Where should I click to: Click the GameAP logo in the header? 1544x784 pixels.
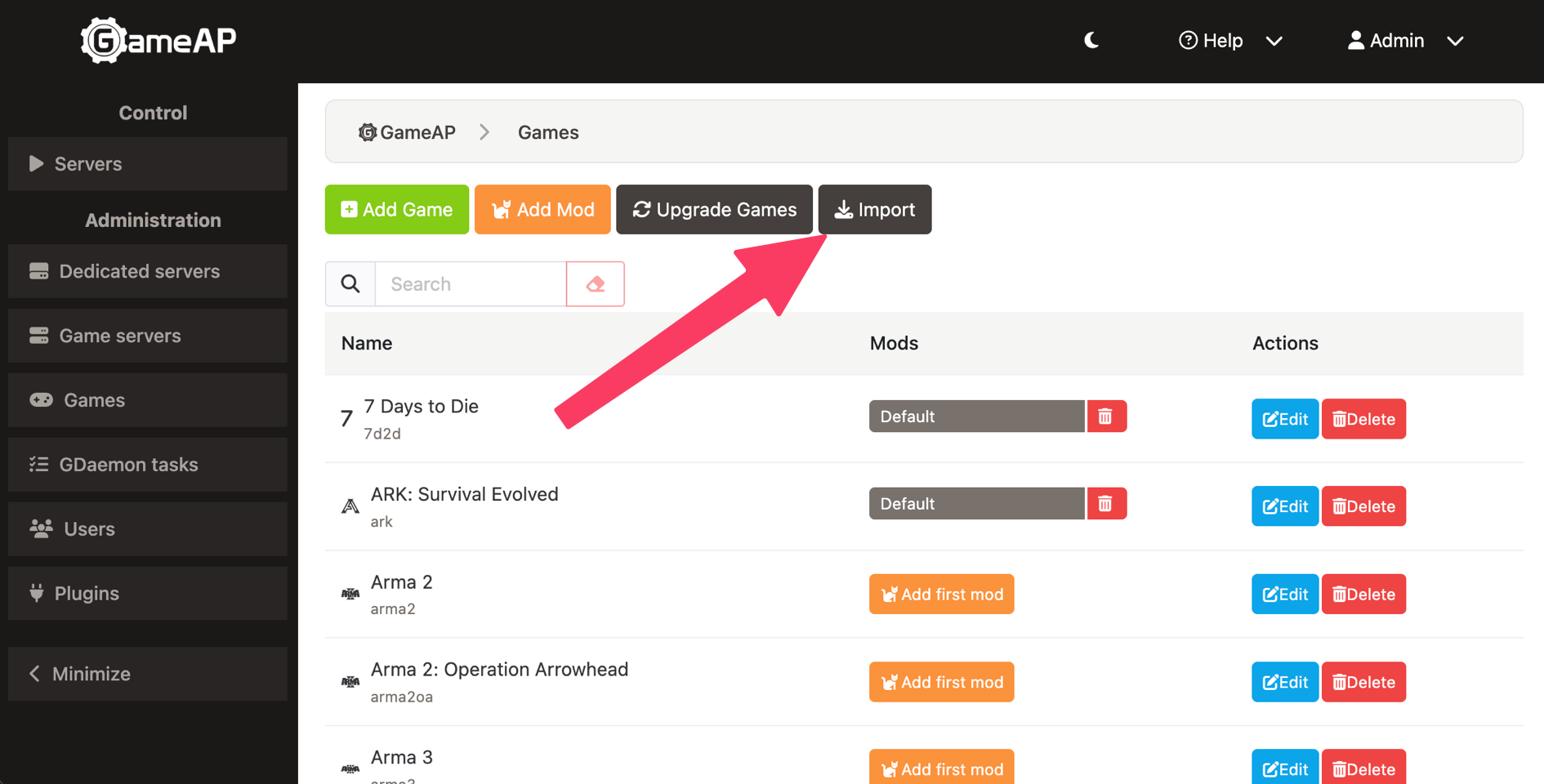click(x=158, y=40)
